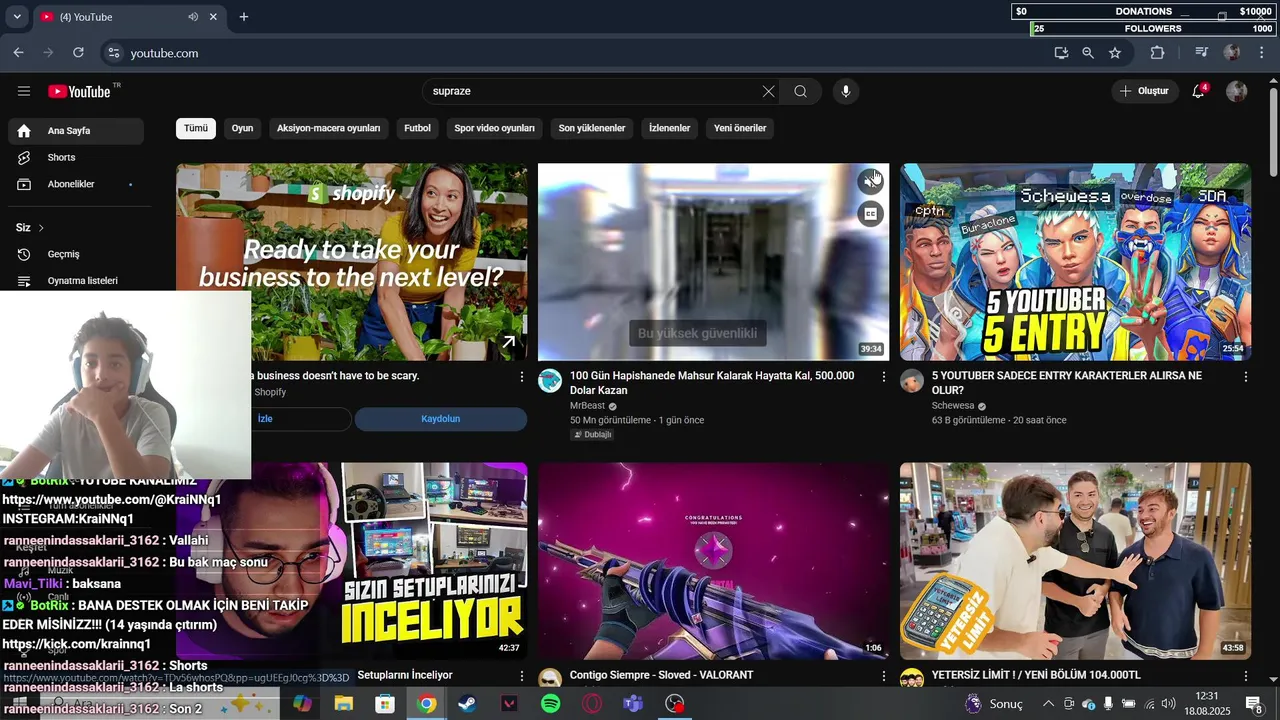Open 'Ana Sayfa' in sidebar
The height and width of the screenshot is (720, 1280).
(76, 131)
